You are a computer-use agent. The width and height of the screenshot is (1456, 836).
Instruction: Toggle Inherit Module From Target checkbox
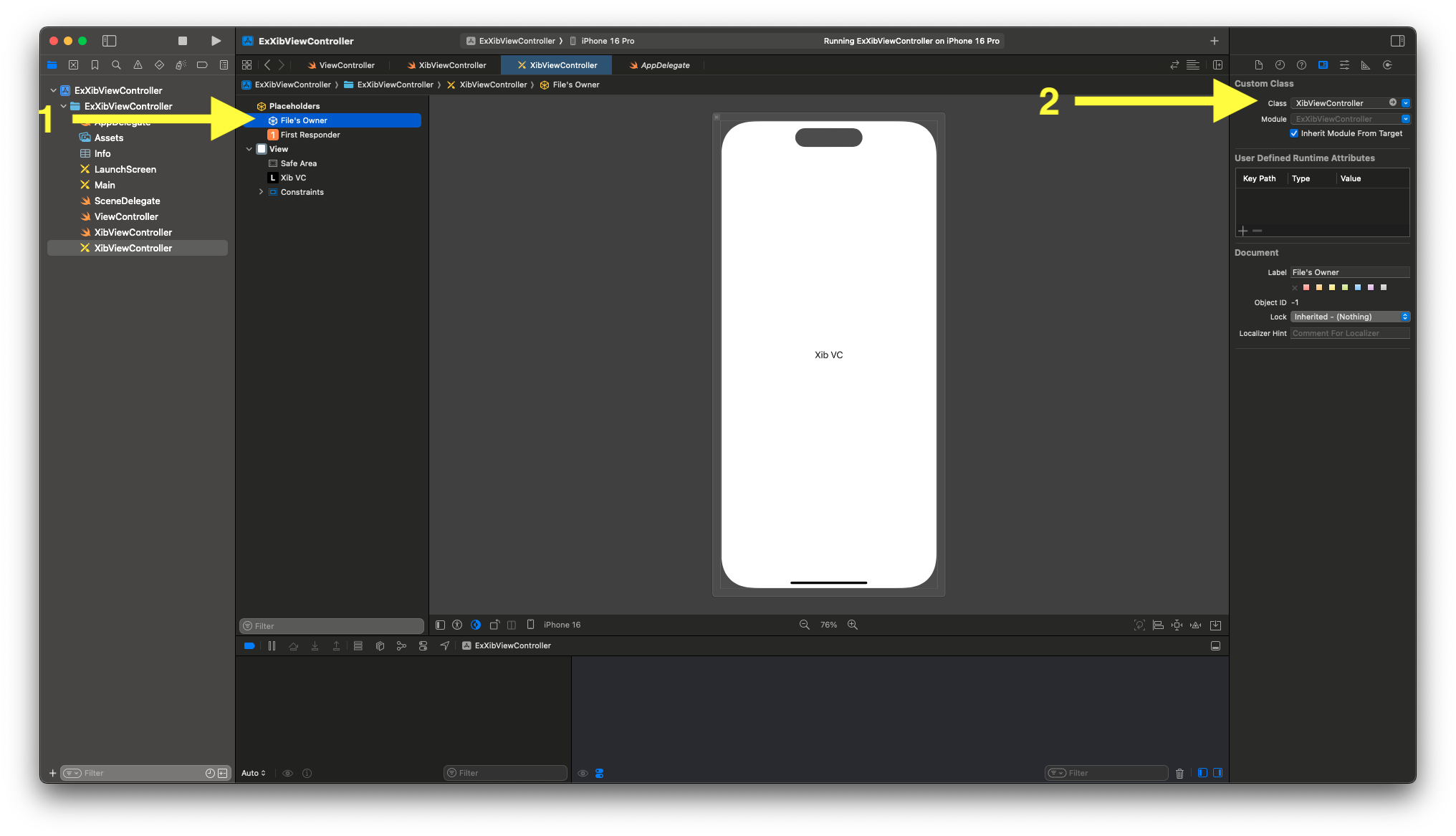[x=1294, y=133]
